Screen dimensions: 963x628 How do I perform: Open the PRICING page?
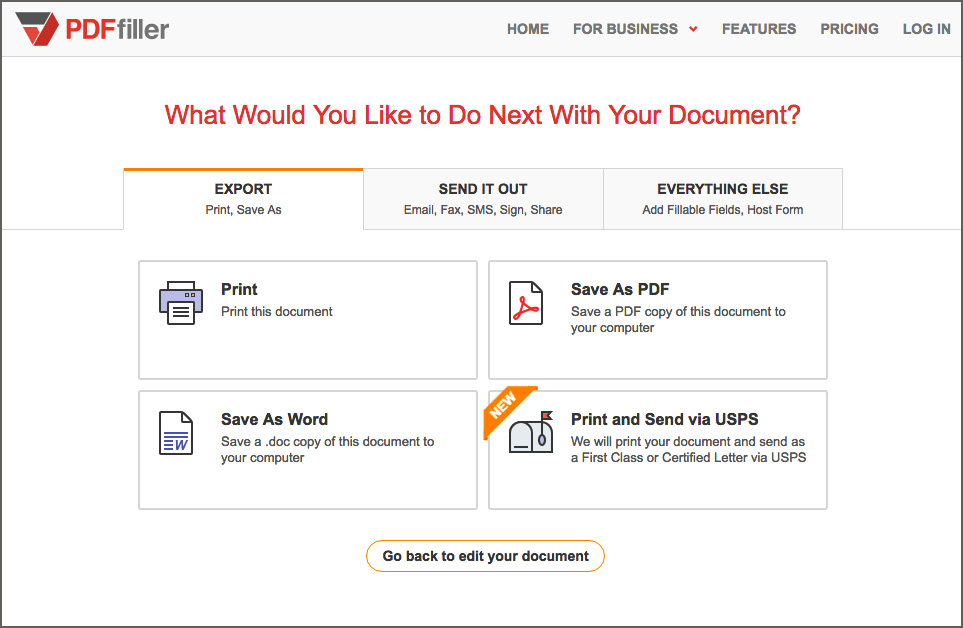pos(849,29)
